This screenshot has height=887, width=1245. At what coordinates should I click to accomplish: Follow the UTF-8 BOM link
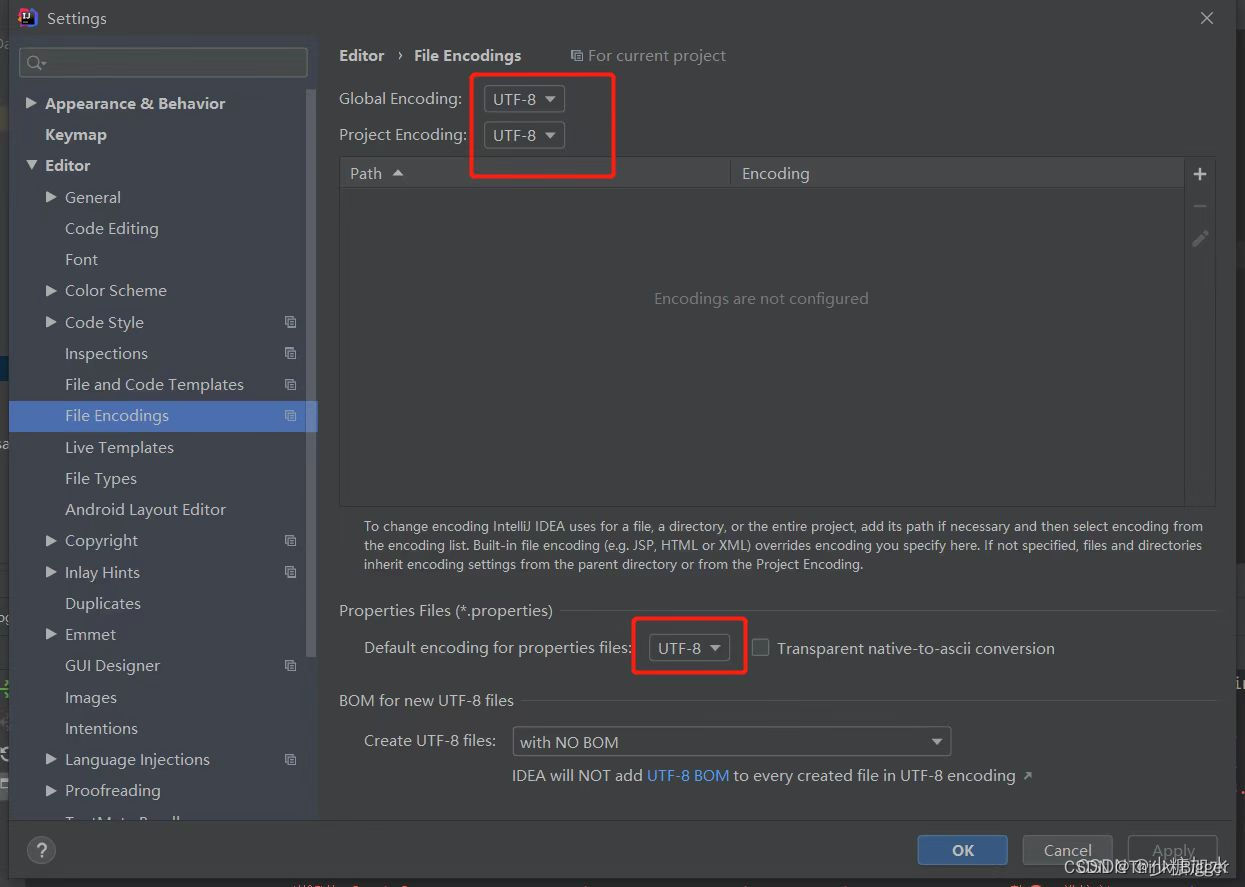coord(688,774)
